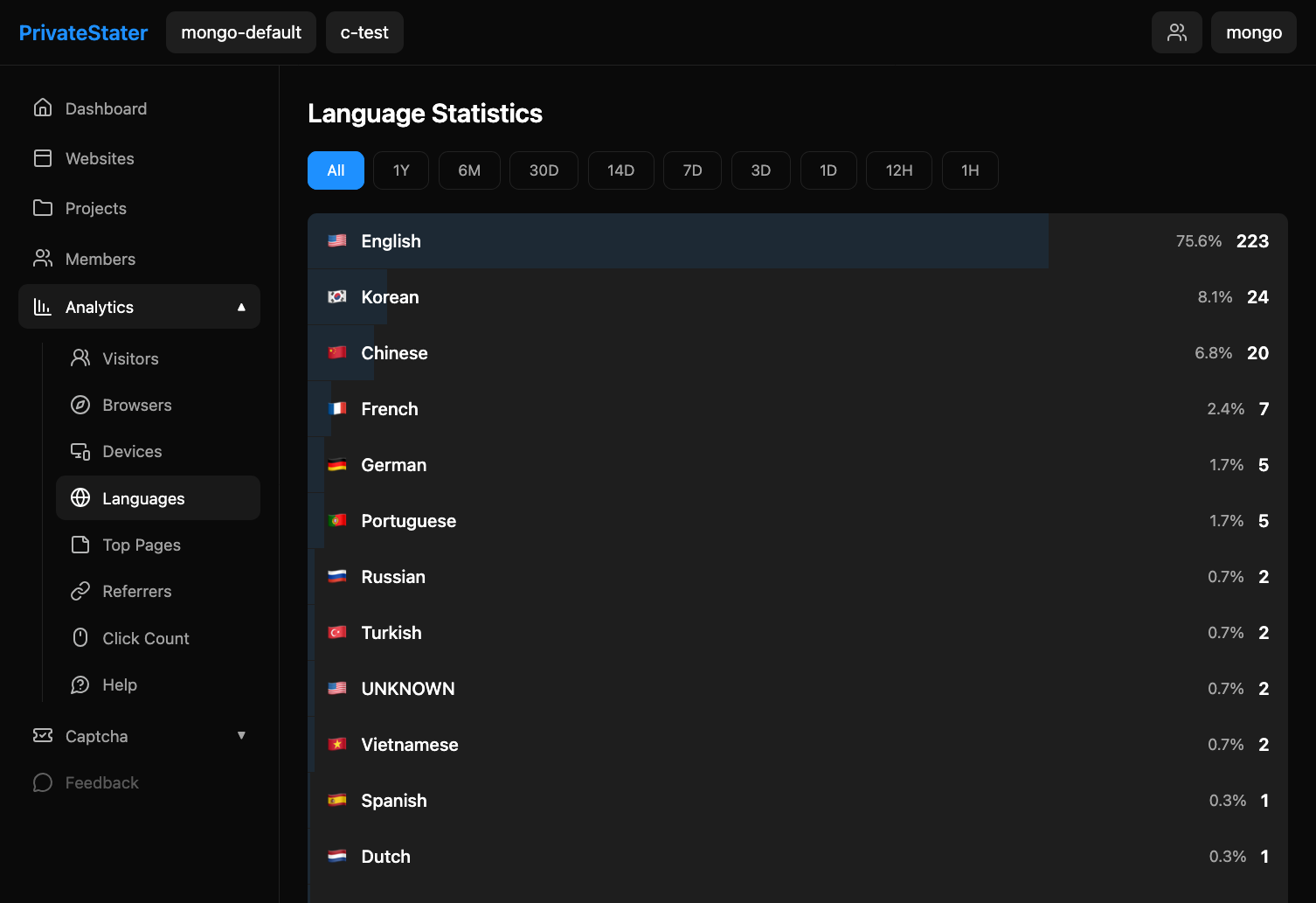
Task: Open the members icon in top bar
Action: point(1176,32)
